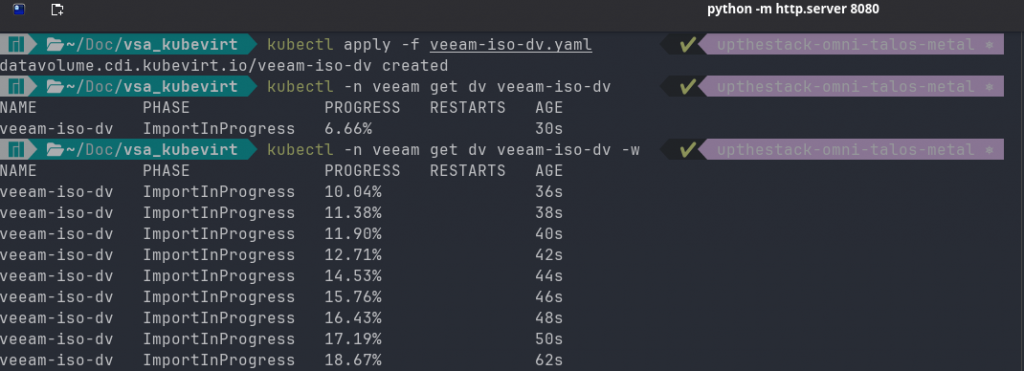
Task: Open a new tab with the plus-page icon
Action: [57, 9]
